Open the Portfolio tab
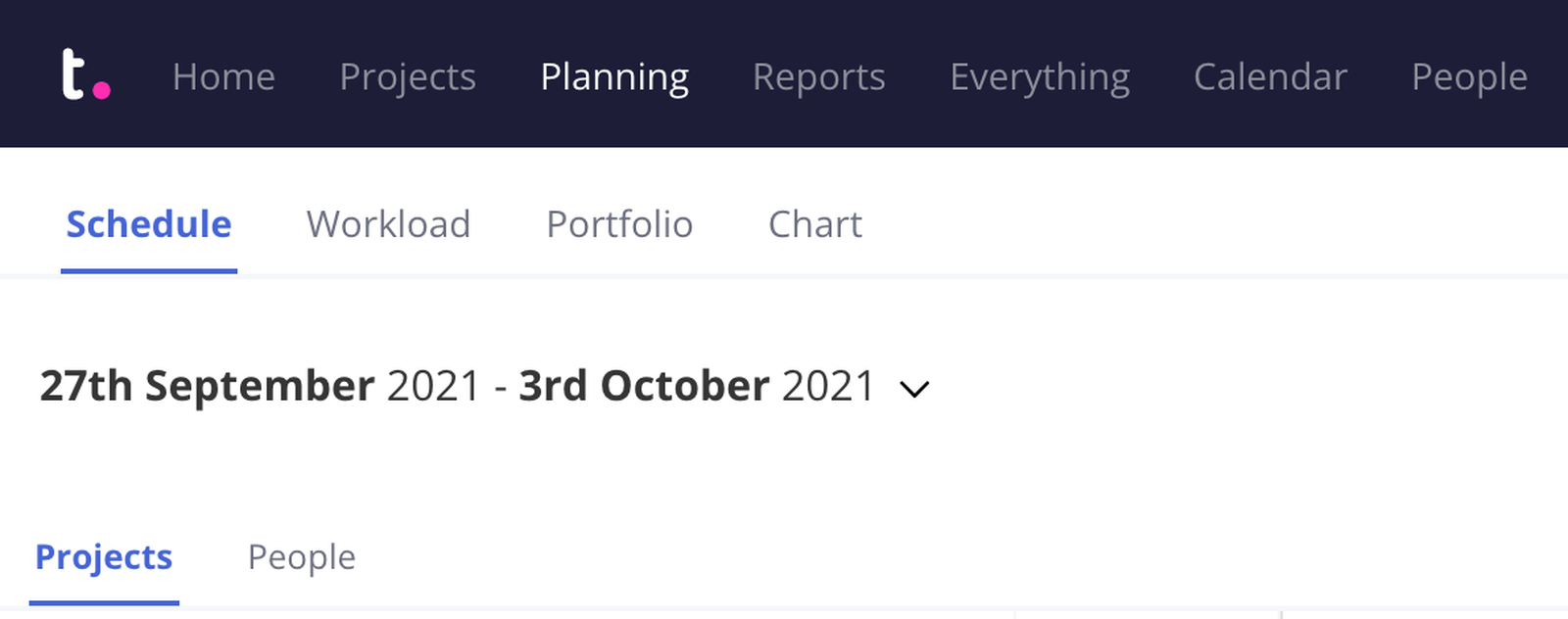The width and height of the screenshot is (1568, 619). [x=619, y=224]
